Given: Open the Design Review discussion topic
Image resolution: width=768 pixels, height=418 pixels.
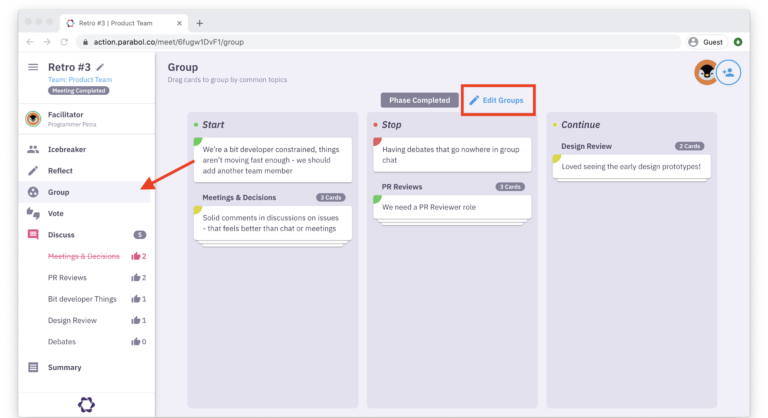Looking at the screenshot, I should tap(74, 320).
